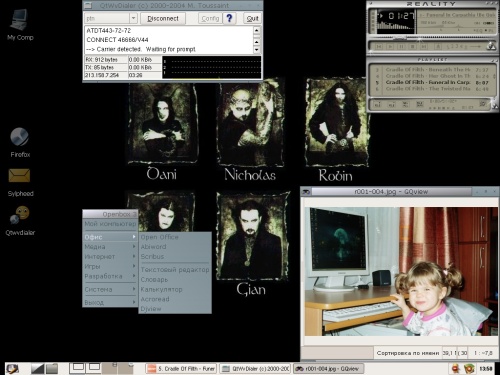This screenshot has height=375, width=500.
Task: Open the My Comp desktop icon
Action: click(20, 25)
